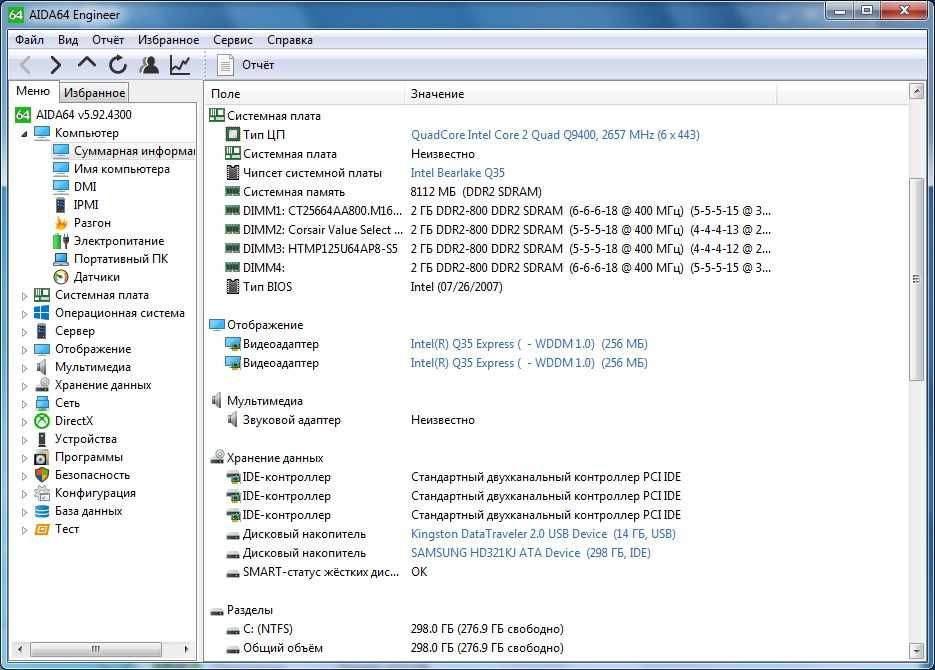Screen dimensions: 935x670
Task: Expand the Сервер tree node
Action: (x=24, y=331)
